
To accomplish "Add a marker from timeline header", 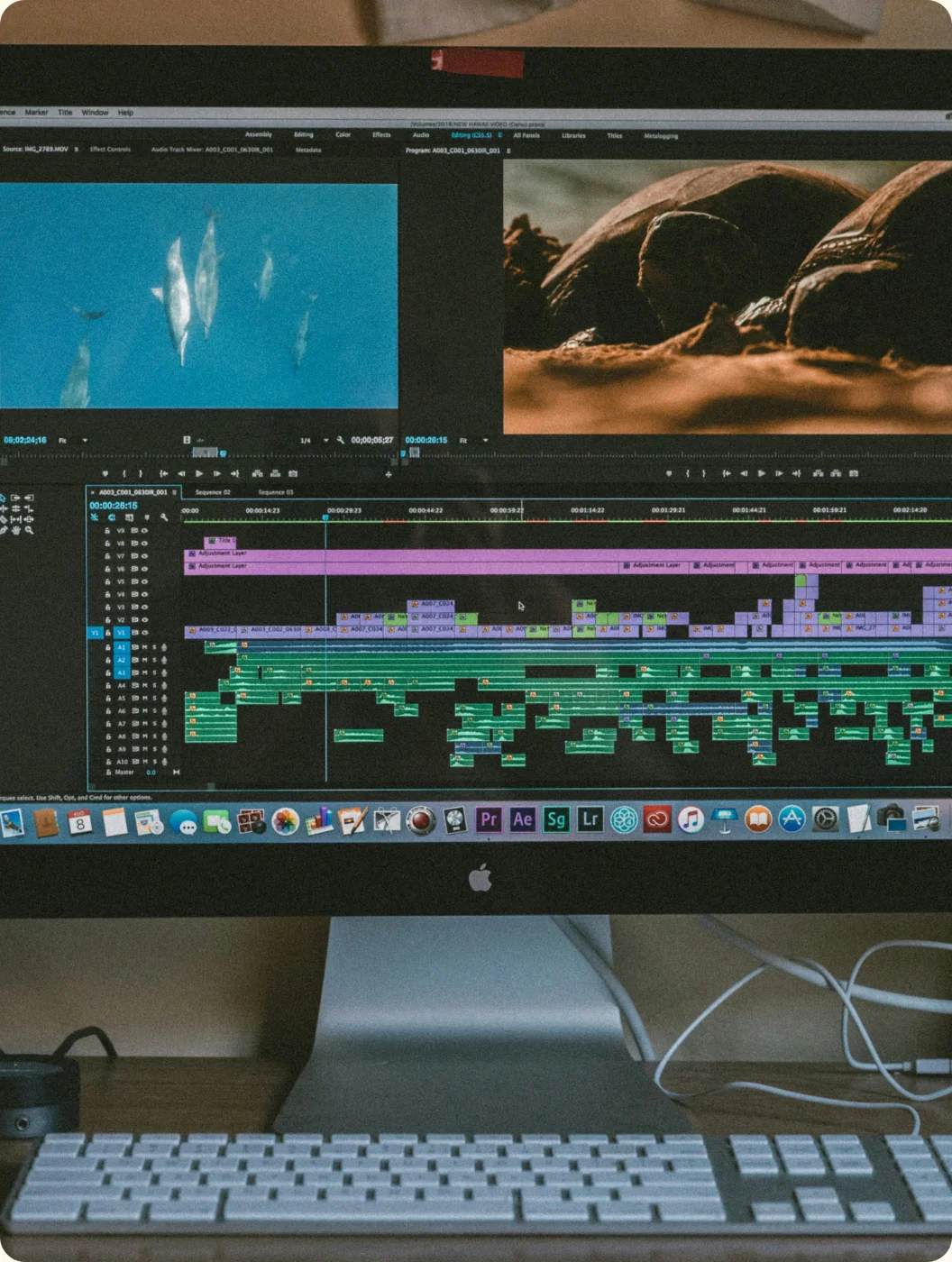I will pos(147,517).
